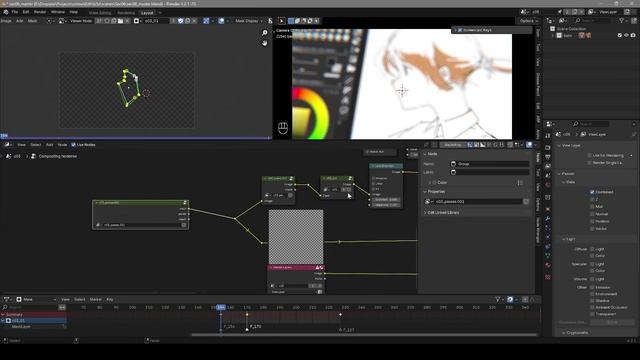The image size is (640, 360).
Task: Enable the Mist pass checkbox
Action: 592,207
